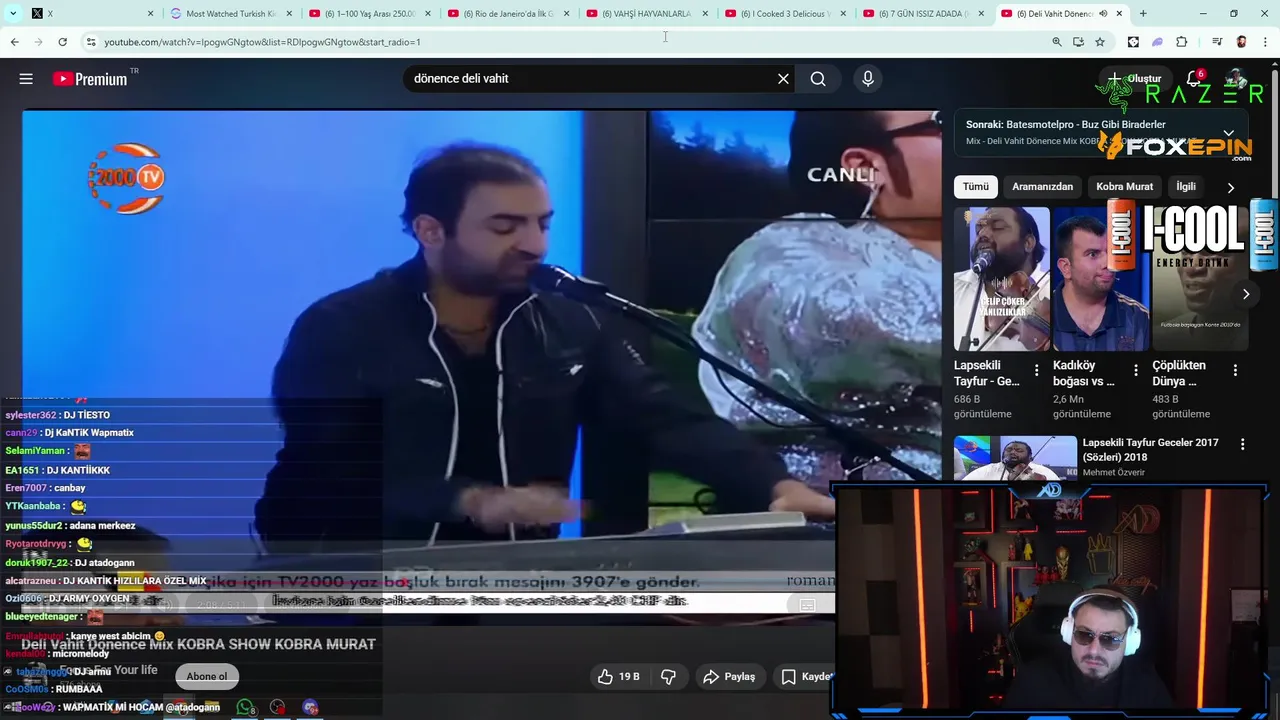Screen dimensions: 1280x720
Task: Open options menu for Kadıköy boğası short
Action: [1135, 370]
